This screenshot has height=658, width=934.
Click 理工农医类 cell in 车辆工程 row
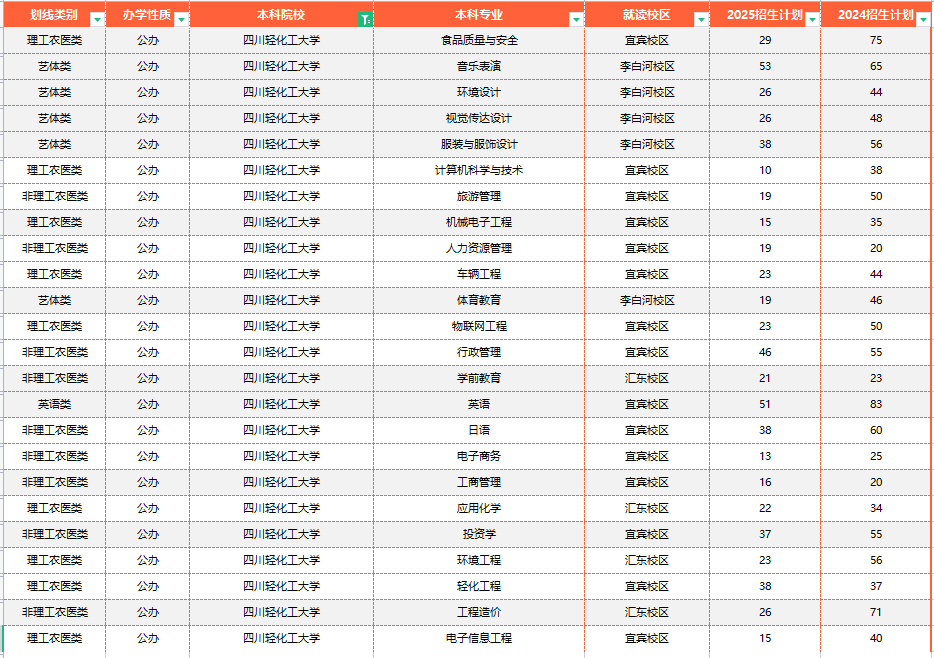point(55,275)
